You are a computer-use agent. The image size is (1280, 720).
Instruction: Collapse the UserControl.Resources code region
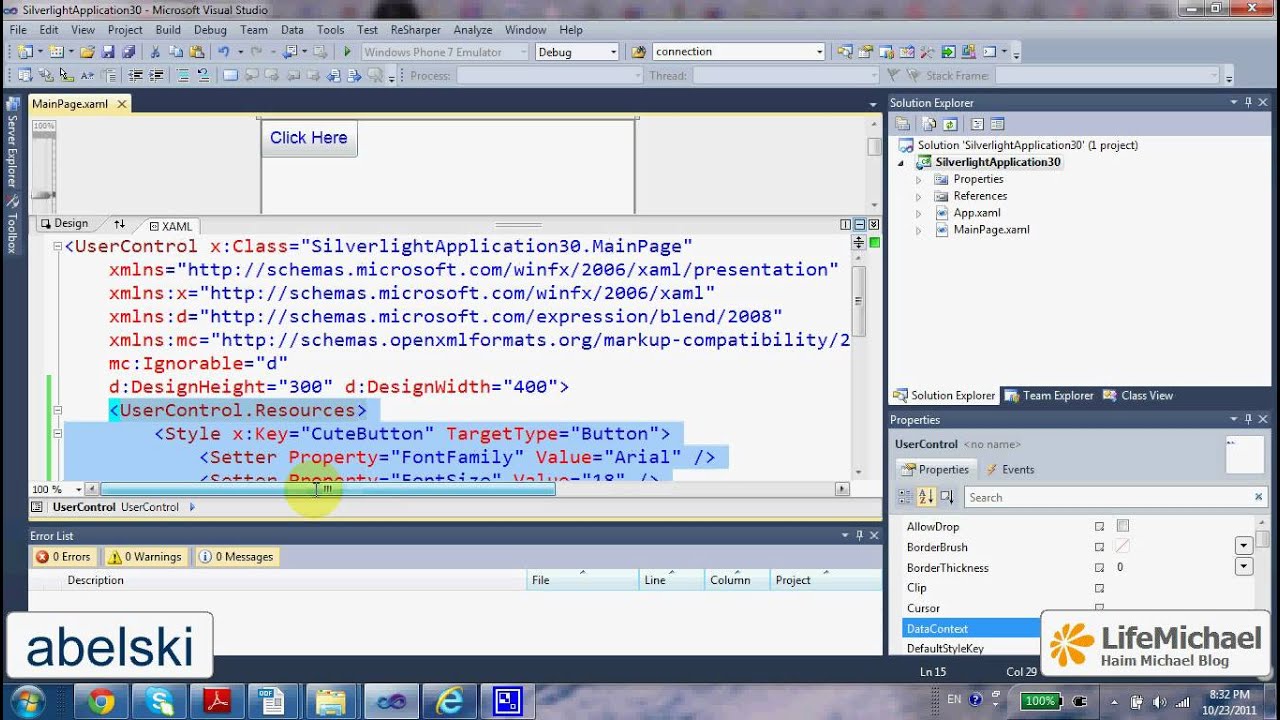pyautogui.click(x=57, y=410)
